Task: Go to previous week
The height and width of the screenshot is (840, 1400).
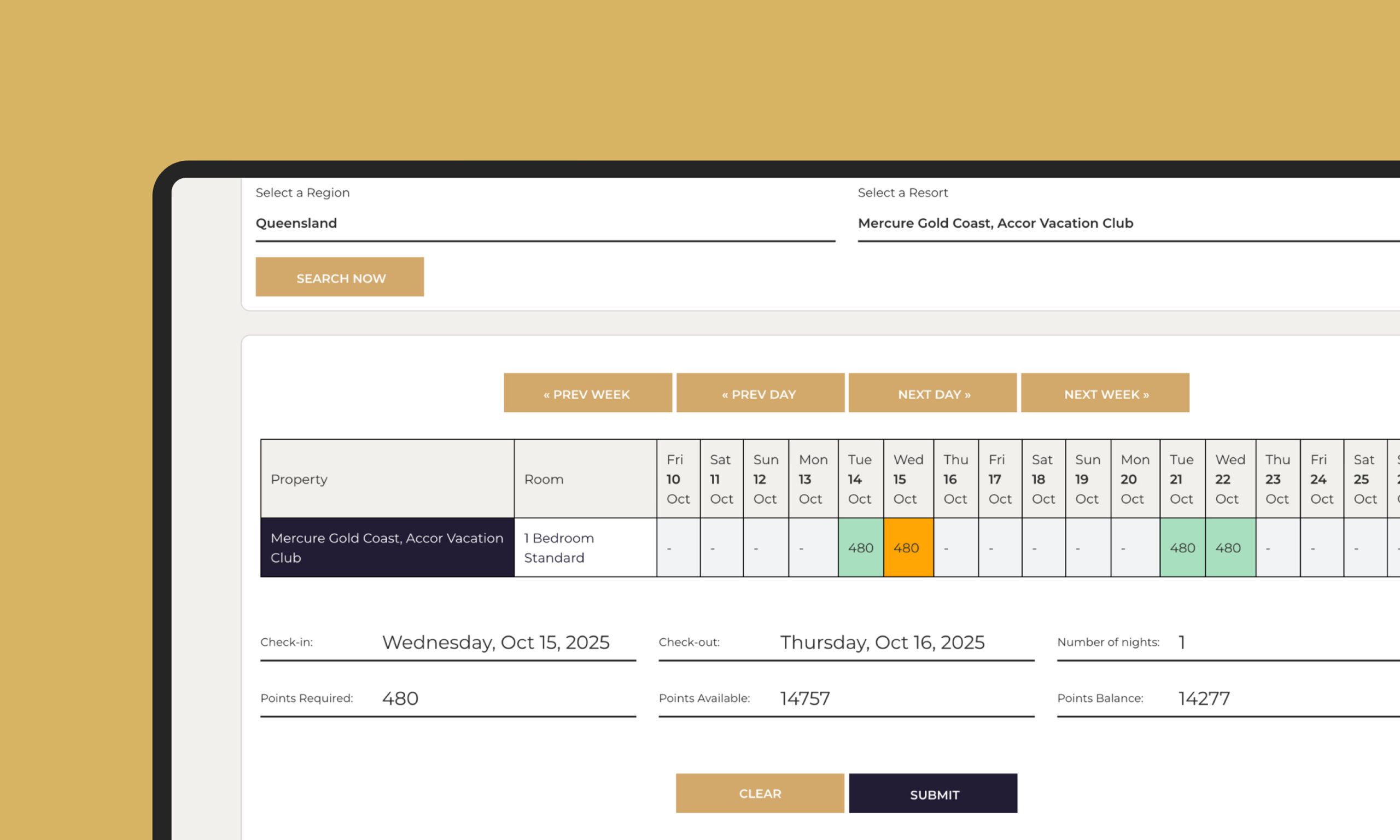Action: click(587, 393)
